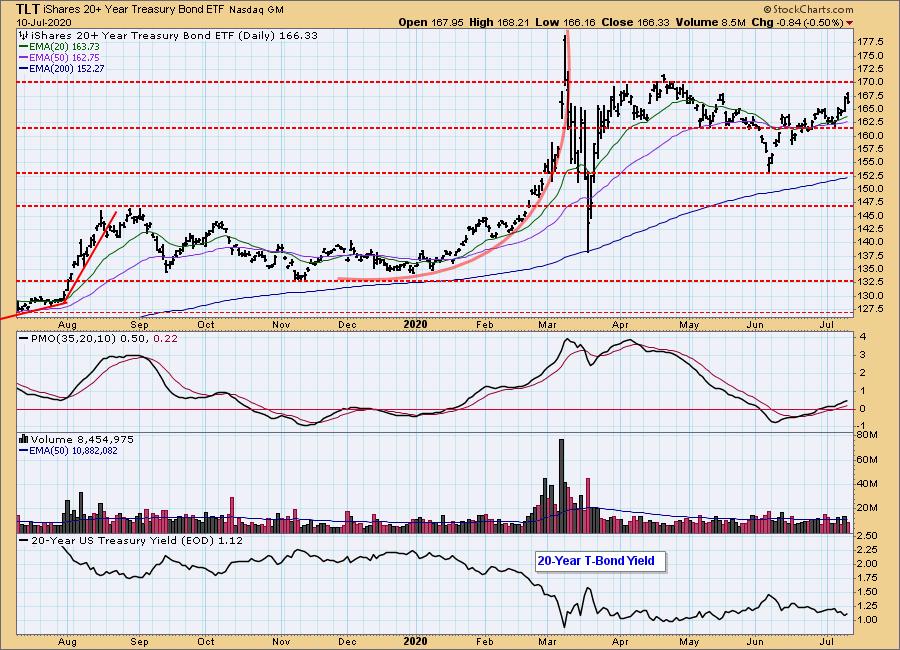This screenshot has width=900, height=650.
Task: Click the iShares 20+ Year Treasury Bond ETF title
Action: coord(134,10)
